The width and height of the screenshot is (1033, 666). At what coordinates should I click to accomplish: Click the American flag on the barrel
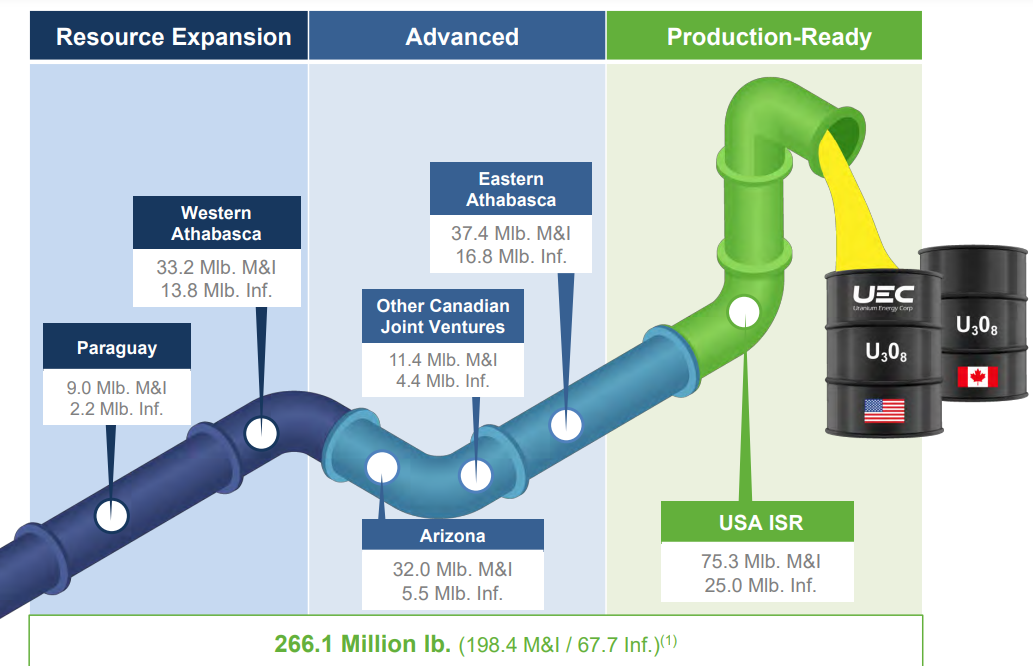coord(884,411)
